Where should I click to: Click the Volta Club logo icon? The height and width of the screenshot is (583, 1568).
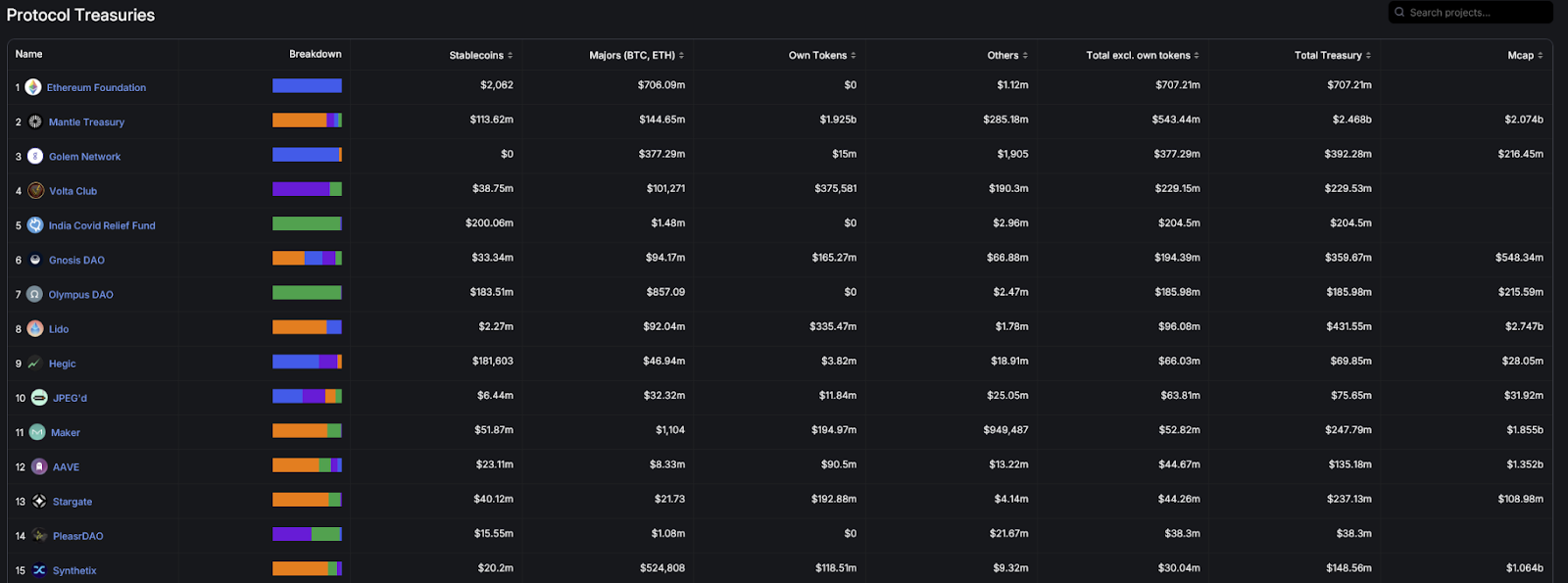pyautogui.click(x=36, y=190)
